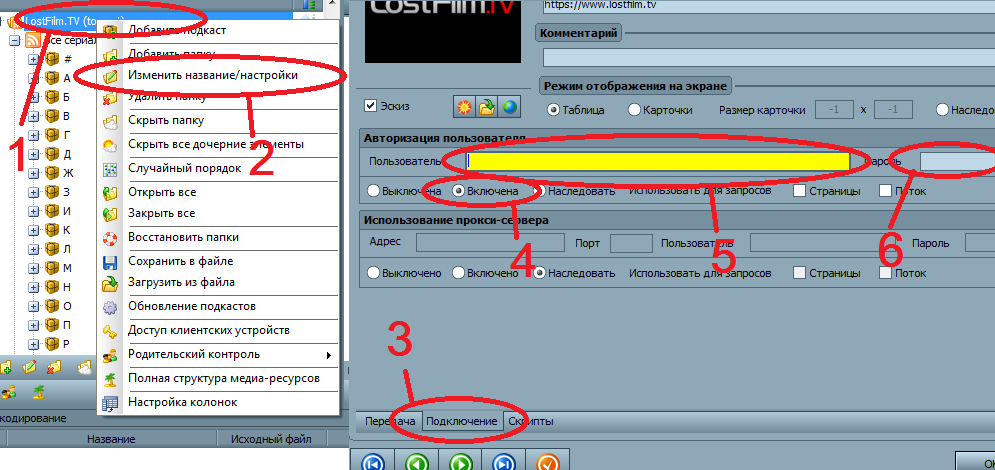Click the globe icon next to Эскиз
This screenshot has height=470, width=995.
pos(510,107)
